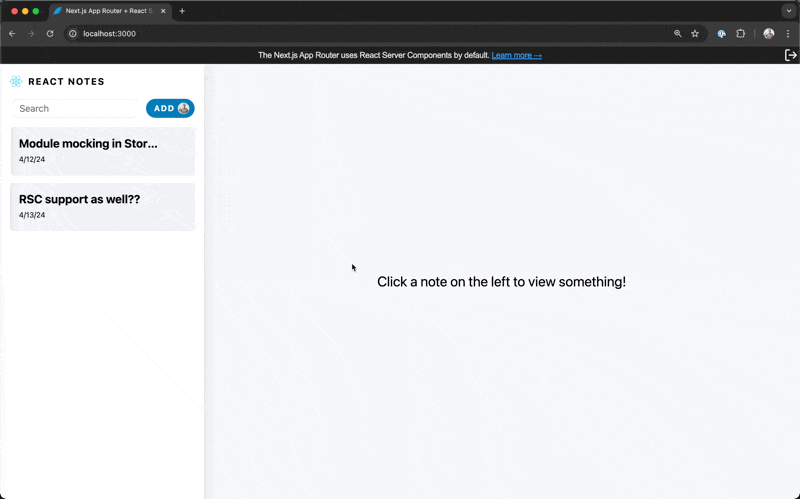
Task: Close the Next.js App Router tab
Action: [163, 11]
